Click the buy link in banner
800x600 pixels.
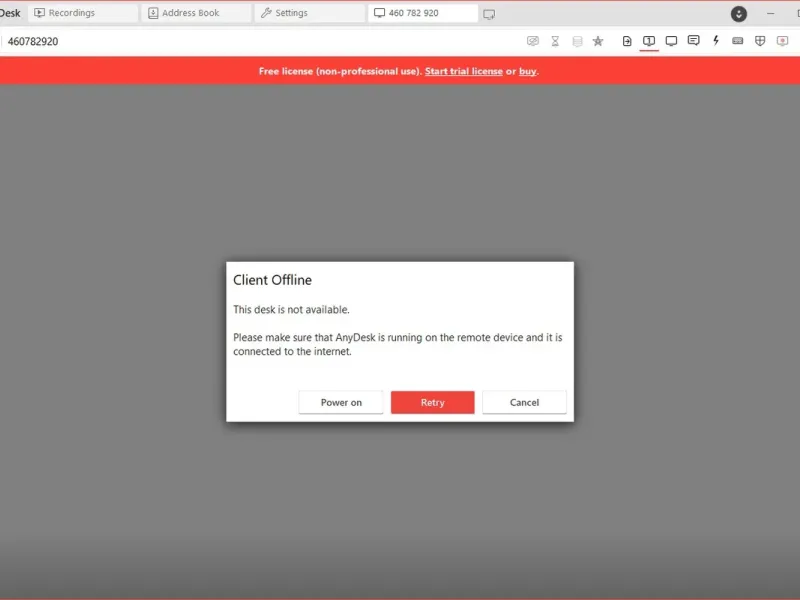[528, 71]
